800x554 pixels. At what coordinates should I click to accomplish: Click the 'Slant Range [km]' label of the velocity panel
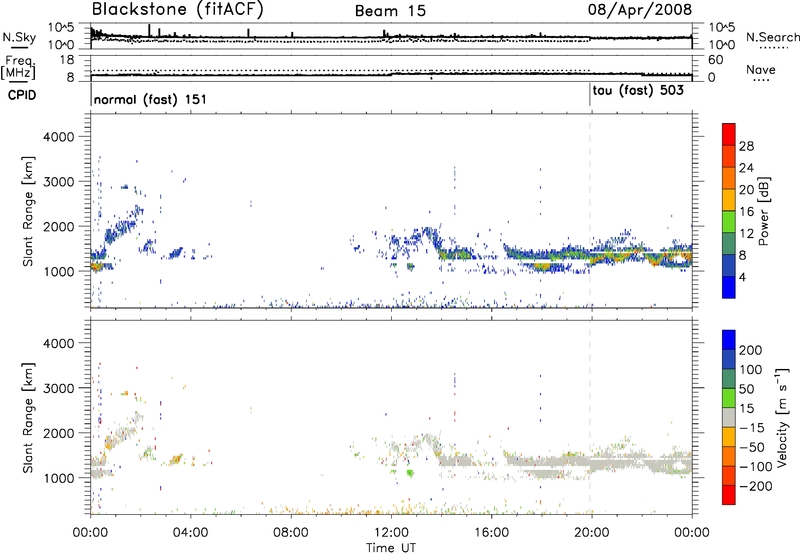(x=28, y=417)
